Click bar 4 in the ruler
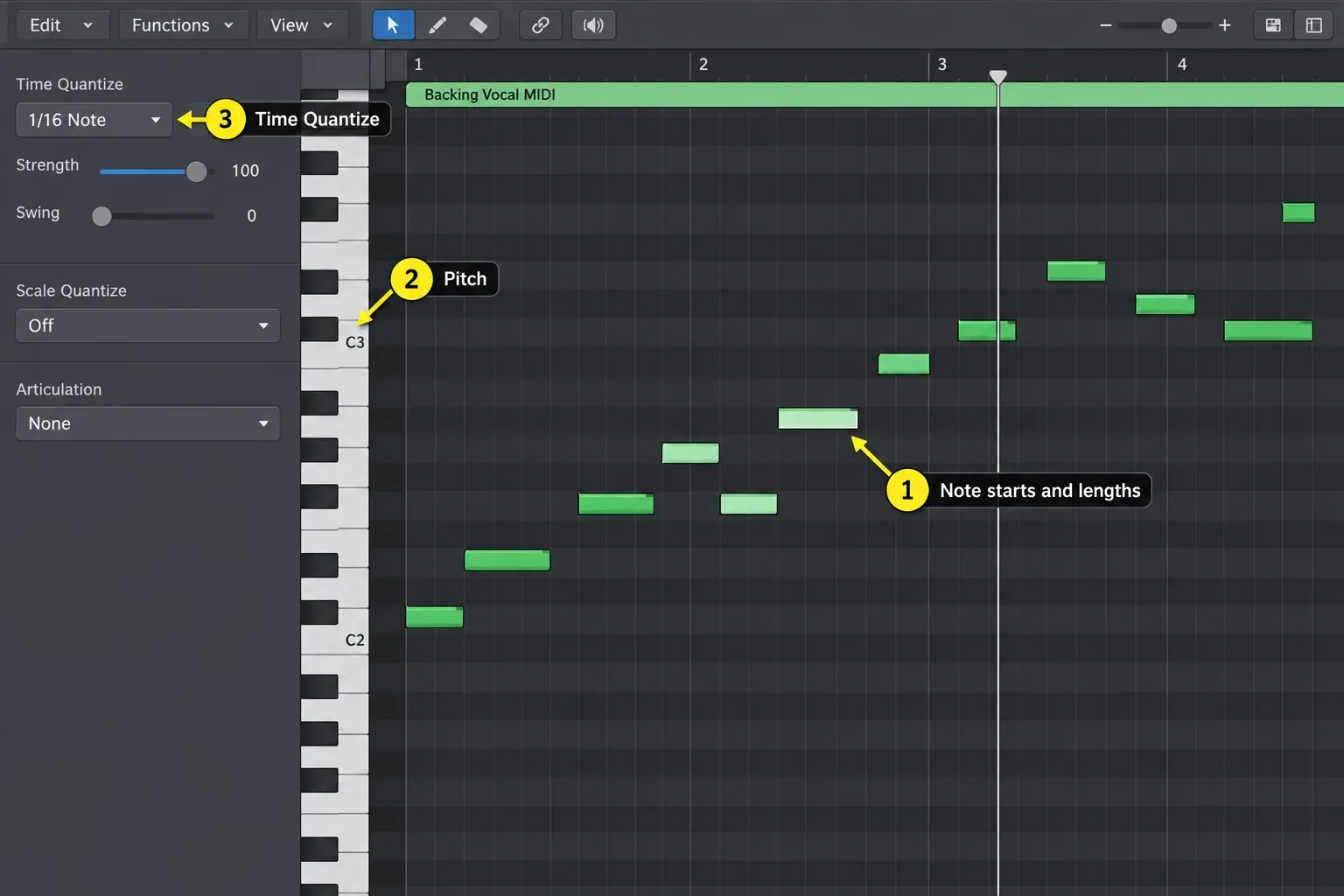 (1182, 64)
